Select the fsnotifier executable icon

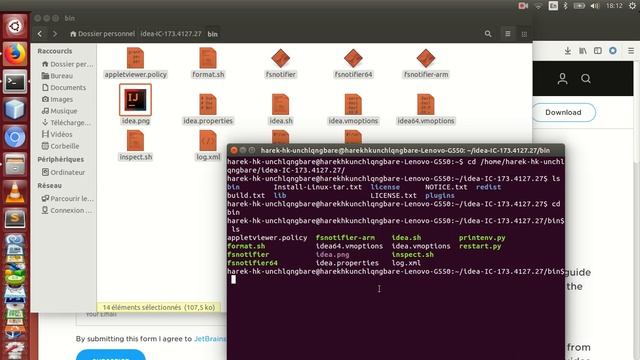(x=280, y=58)
